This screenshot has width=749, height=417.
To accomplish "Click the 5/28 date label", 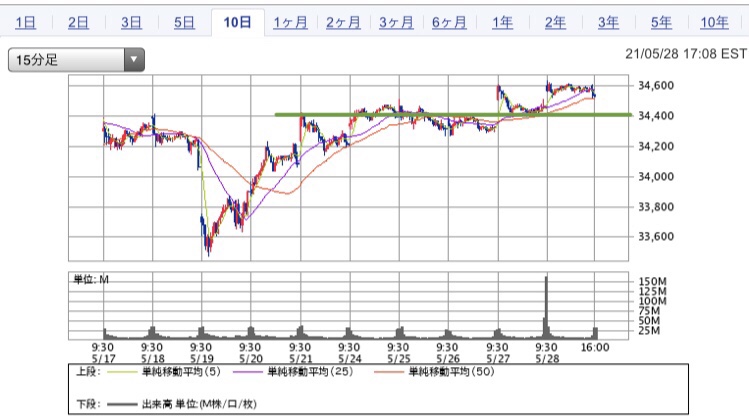I will (547, 359).
